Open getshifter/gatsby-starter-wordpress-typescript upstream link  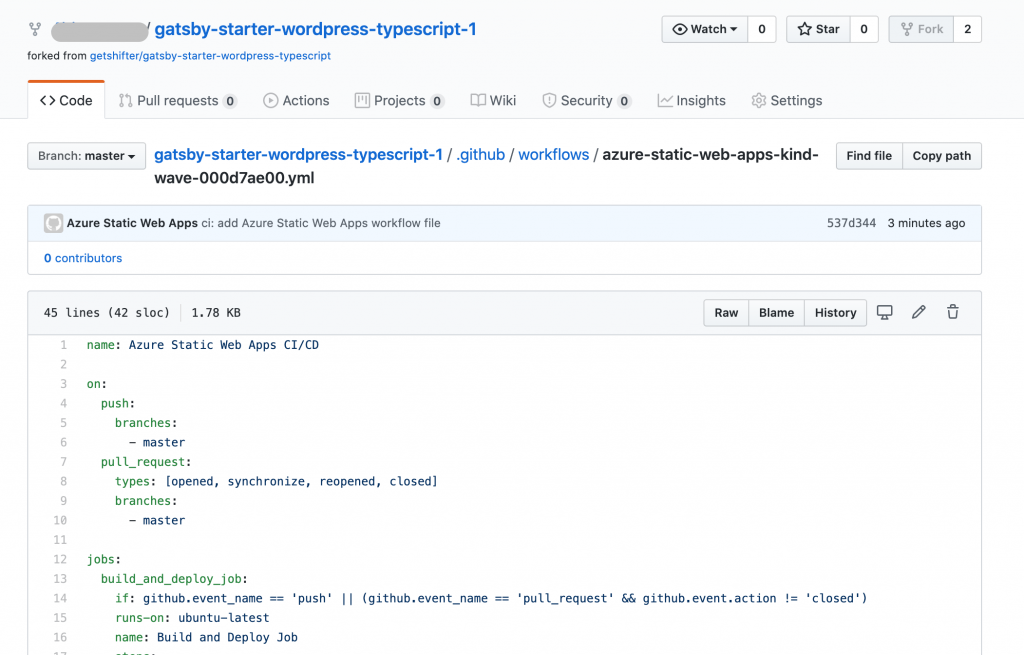[210, 56]
